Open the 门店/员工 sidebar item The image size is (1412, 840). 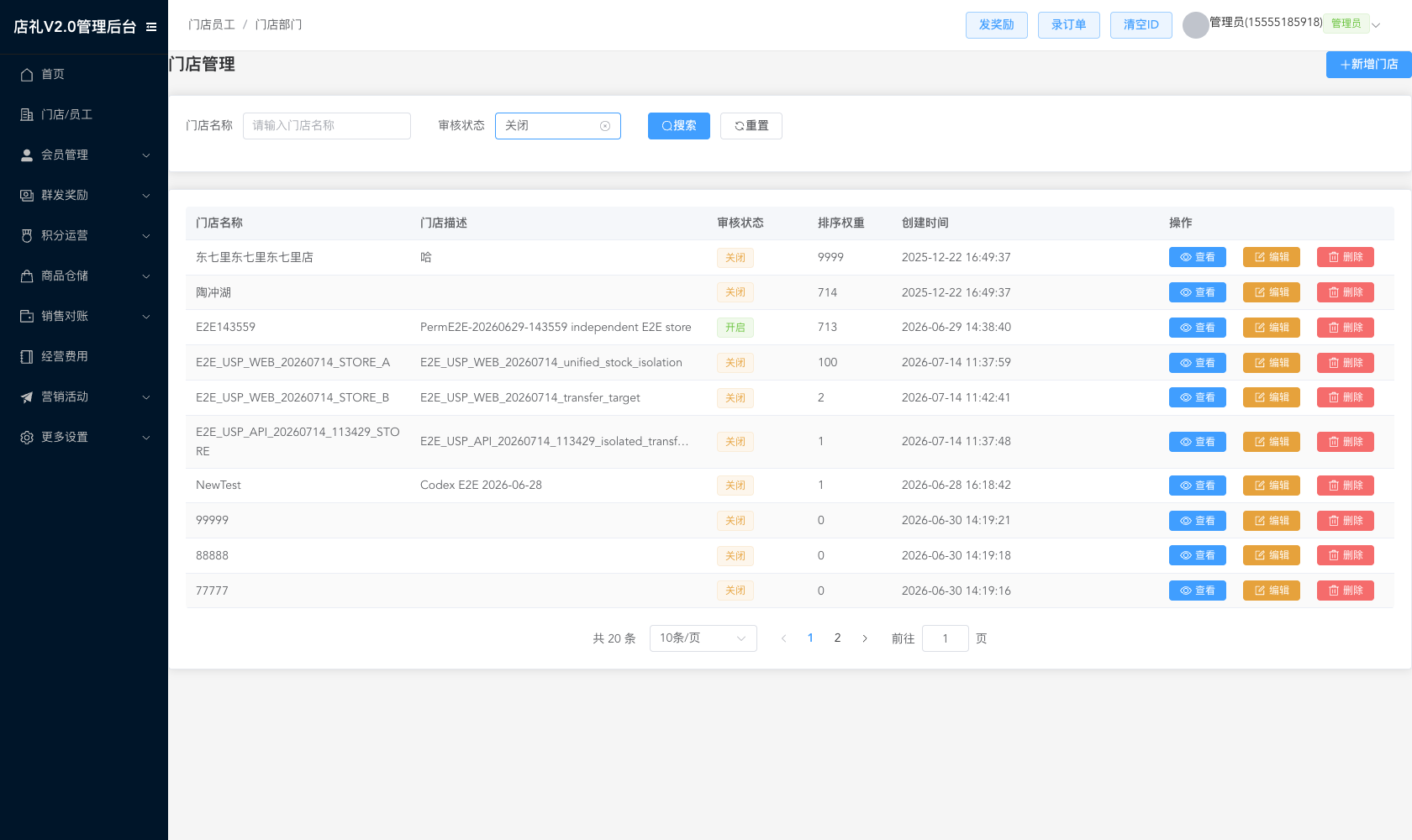[x=84, y=114]
